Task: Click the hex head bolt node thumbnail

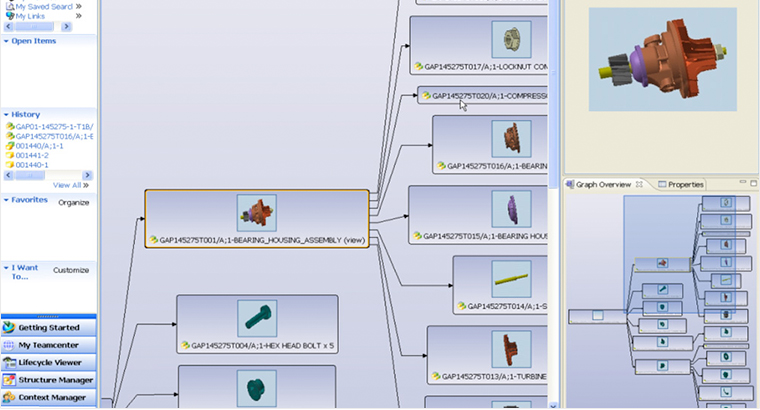Action: coord(257,318)
